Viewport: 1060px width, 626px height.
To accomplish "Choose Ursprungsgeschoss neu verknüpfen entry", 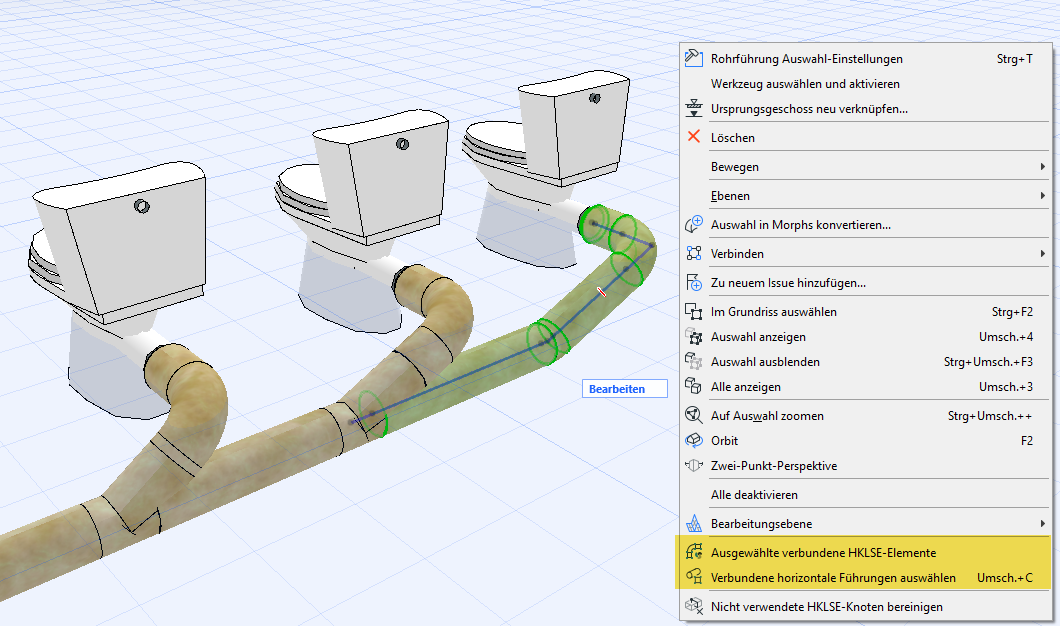I will pos(809,109).
